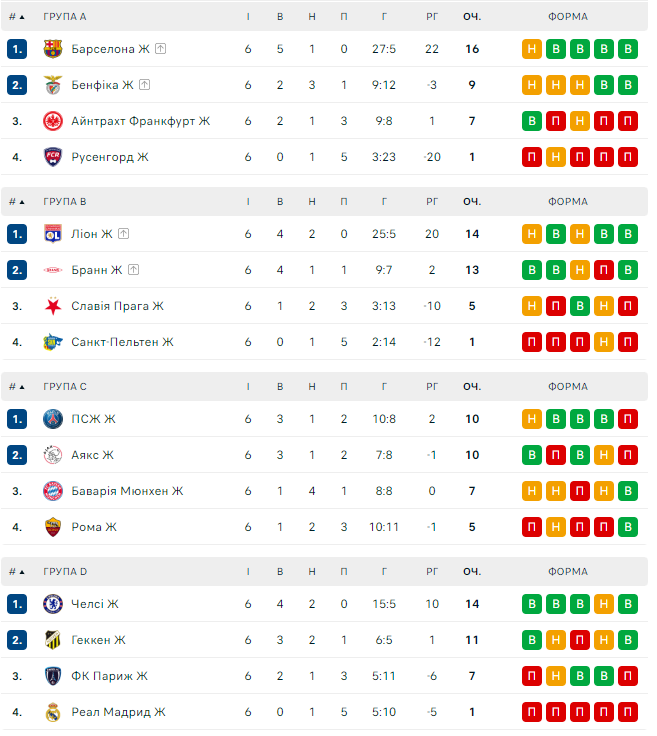
Task: Click promotion arrow icon next to Бранн Ж
Action: [133, 270]
